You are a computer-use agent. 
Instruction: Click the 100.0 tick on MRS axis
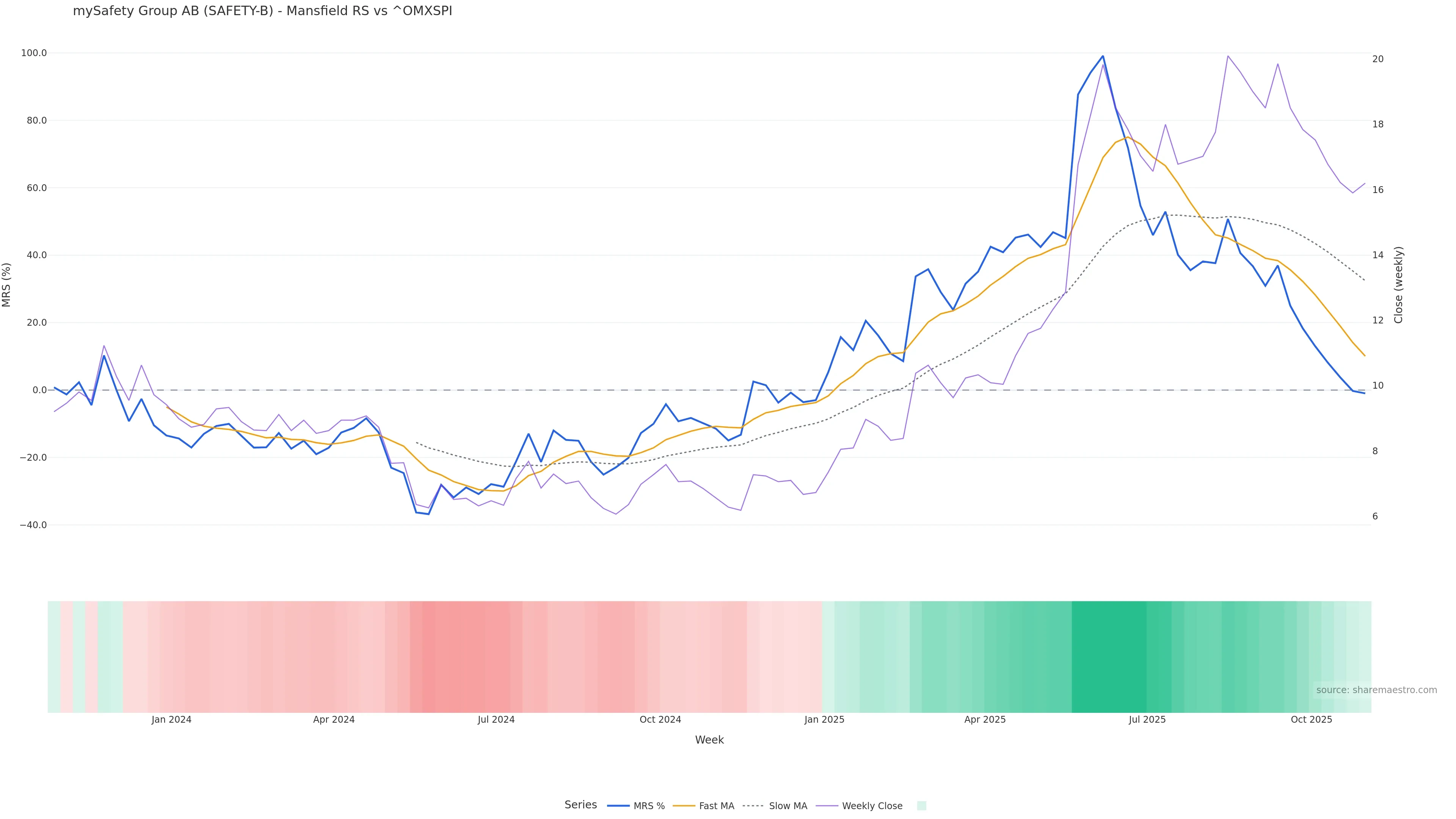tap(34, 53)
